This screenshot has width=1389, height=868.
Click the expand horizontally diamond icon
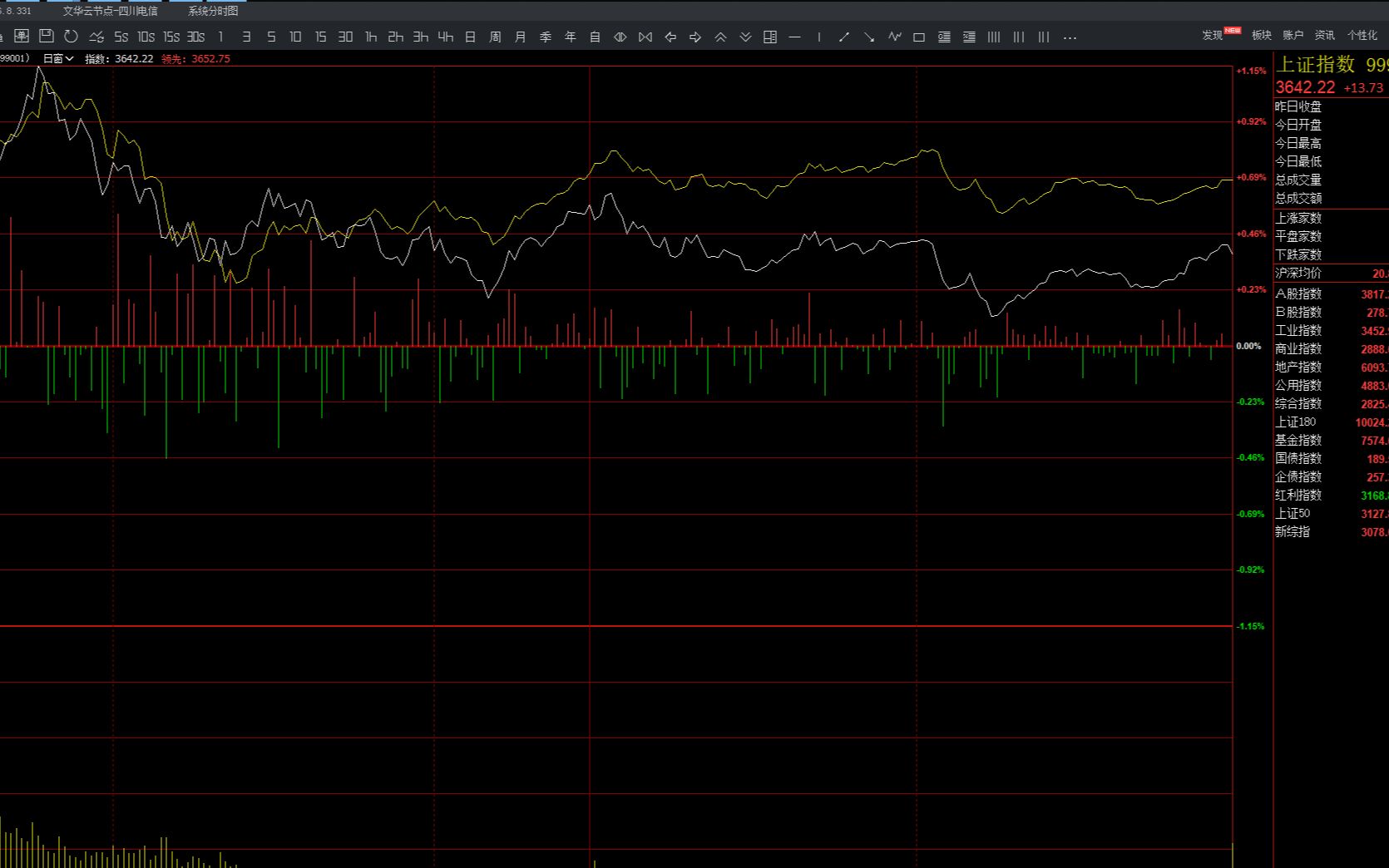[x=620, y=37]
